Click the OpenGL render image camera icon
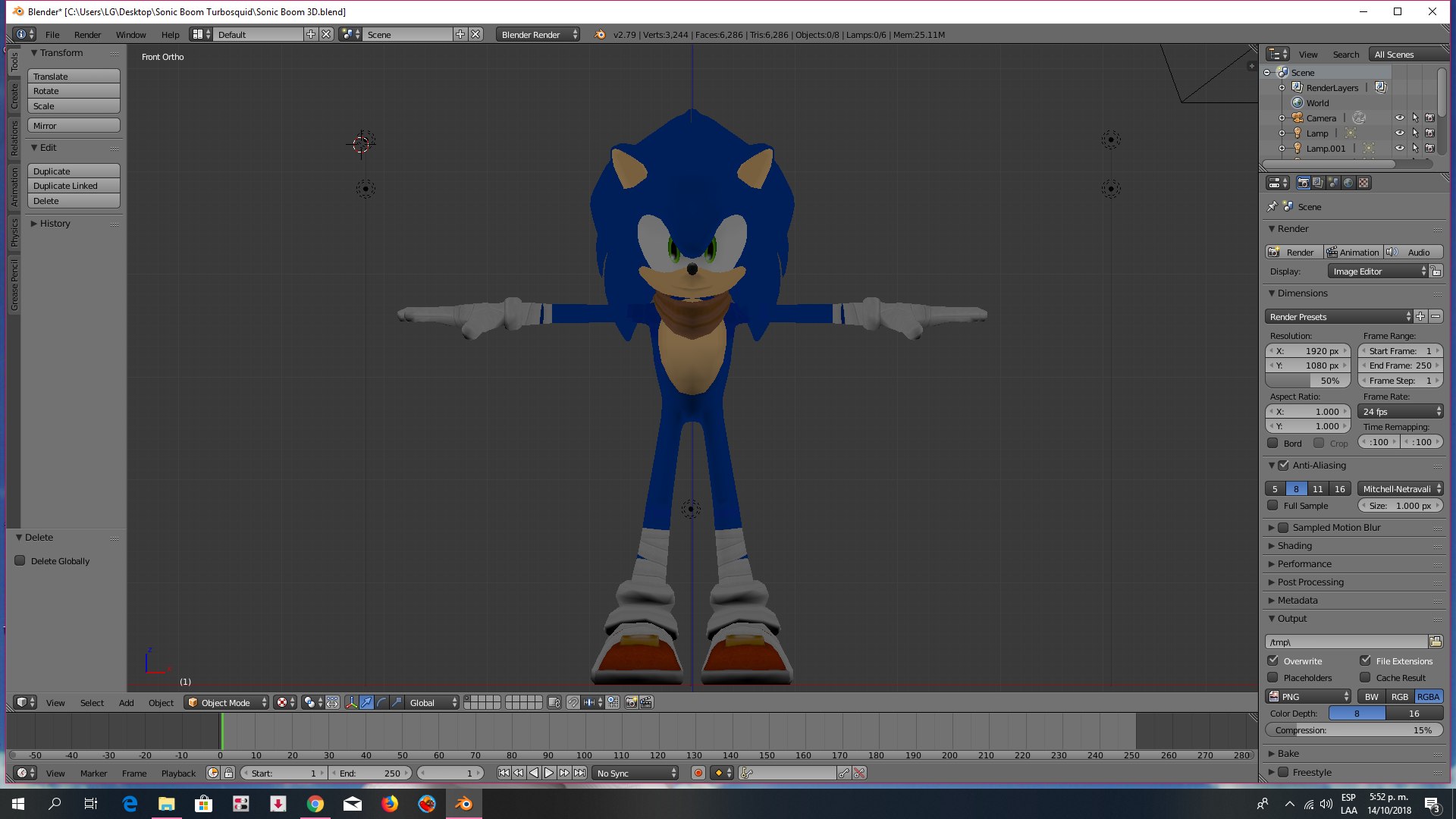The image size is (1456, 819). (x=631, y=702)
